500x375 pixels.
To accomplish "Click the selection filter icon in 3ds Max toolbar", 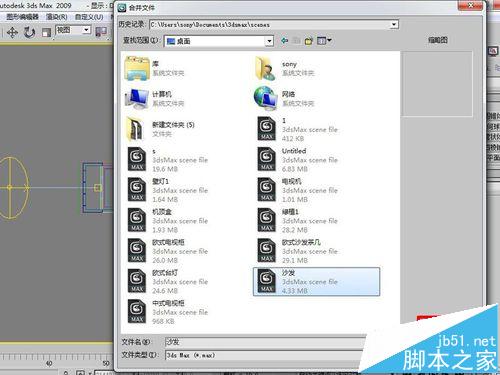I will point(101,32).
